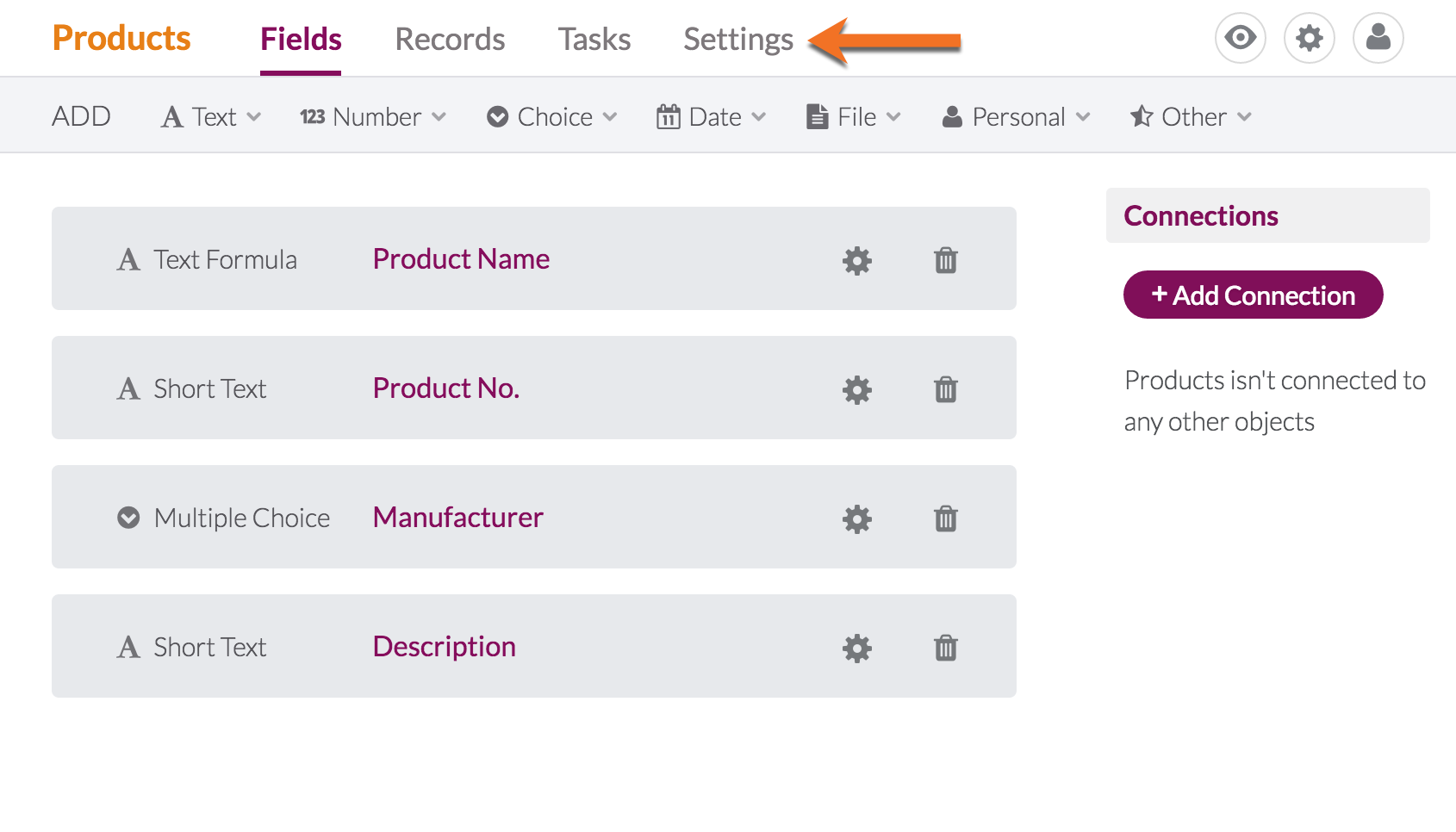Switch to the Records tab

[x=450, y=39]
